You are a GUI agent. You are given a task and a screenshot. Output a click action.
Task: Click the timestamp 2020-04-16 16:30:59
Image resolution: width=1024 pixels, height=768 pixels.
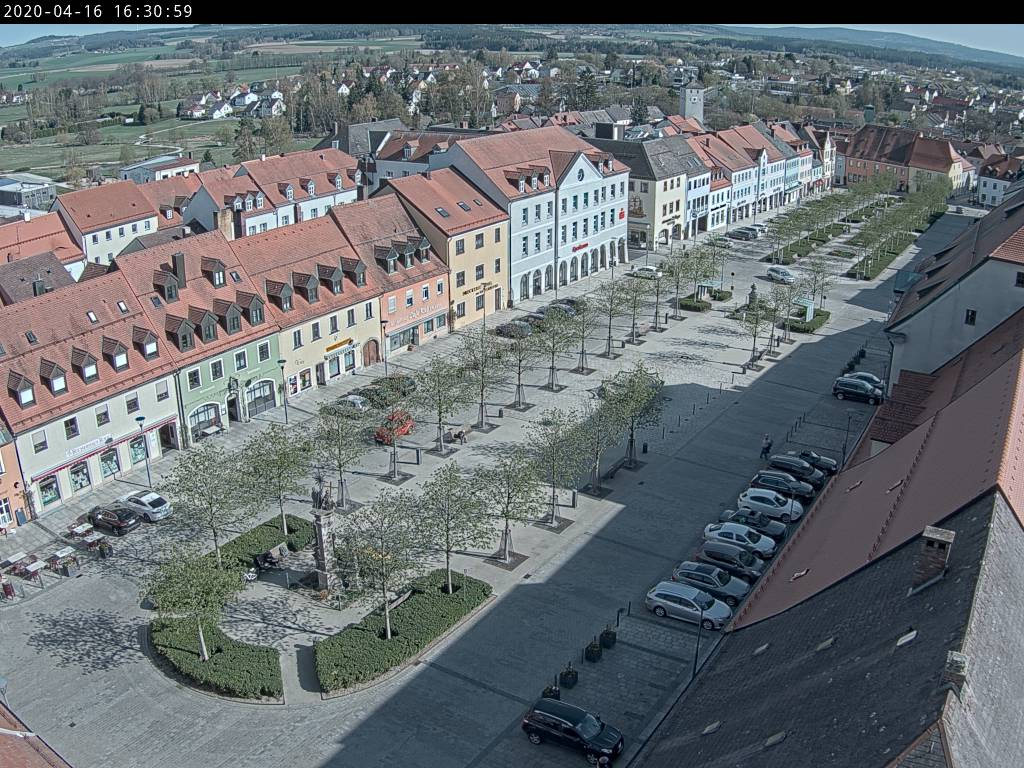click(x=98, y=11)
